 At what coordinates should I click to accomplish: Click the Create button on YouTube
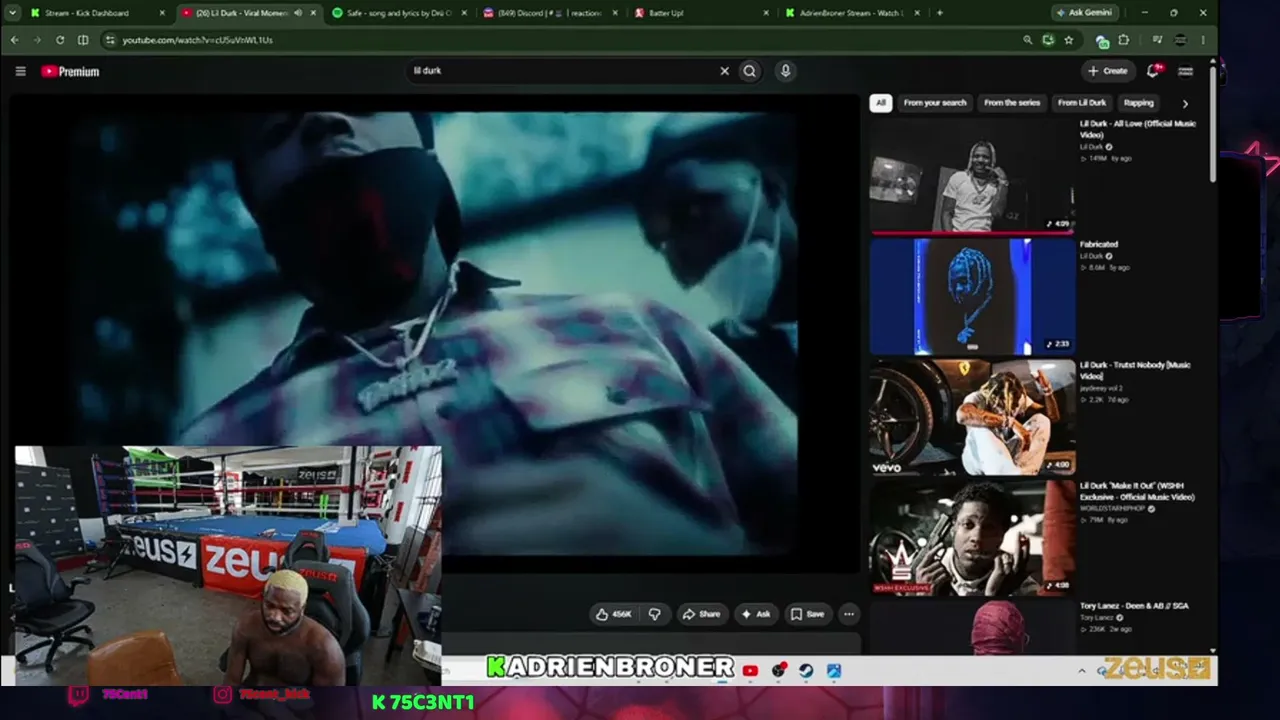(x=1108, y=71)
